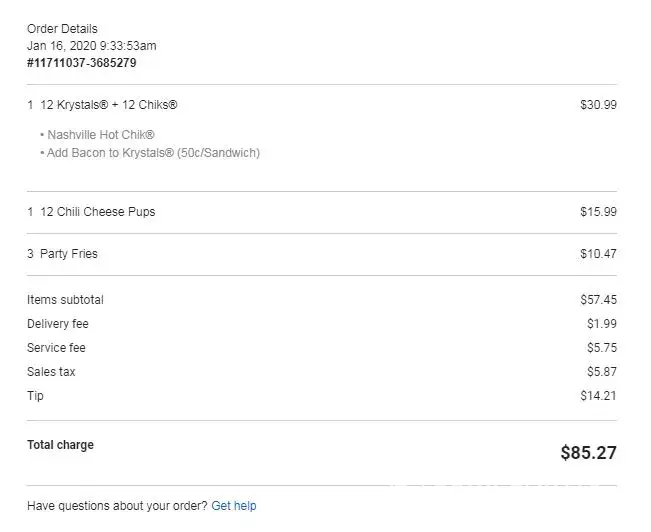Click the 'Have questions about your order?' text
Viewport: 651px width, 532px height.
tap(117, 506)
